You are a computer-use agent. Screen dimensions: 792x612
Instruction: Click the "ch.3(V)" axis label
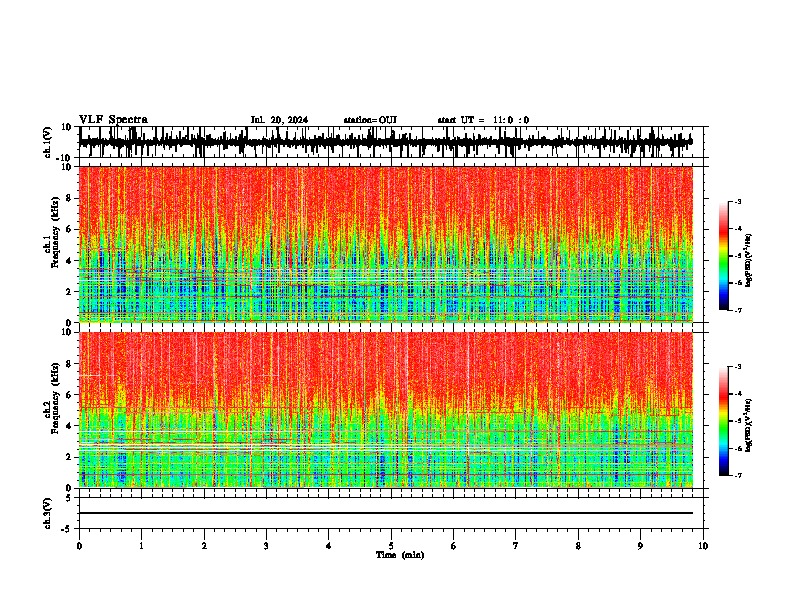point(48,513)
